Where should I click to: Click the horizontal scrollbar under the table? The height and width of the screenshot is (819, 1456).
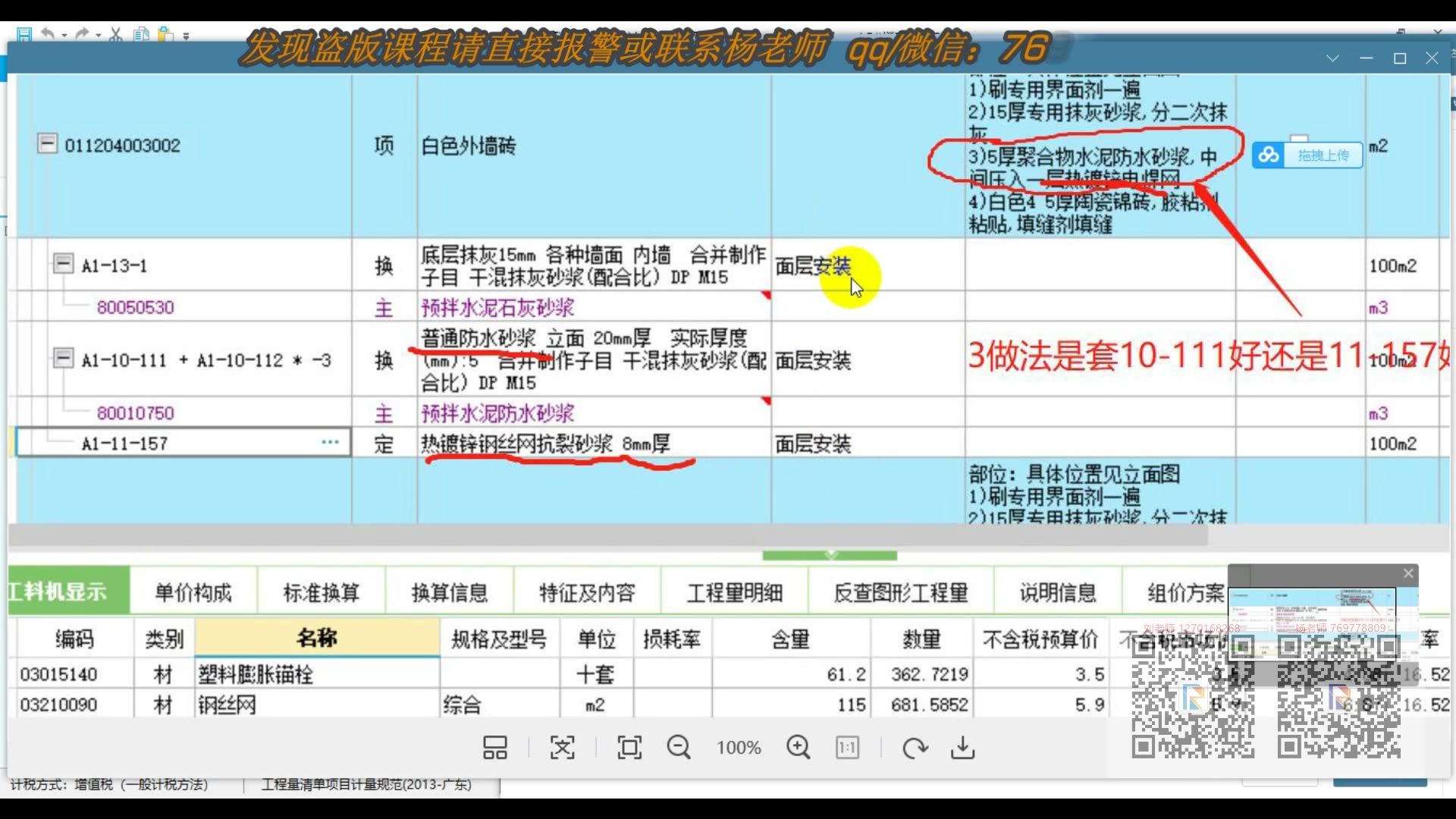point(607,536)
